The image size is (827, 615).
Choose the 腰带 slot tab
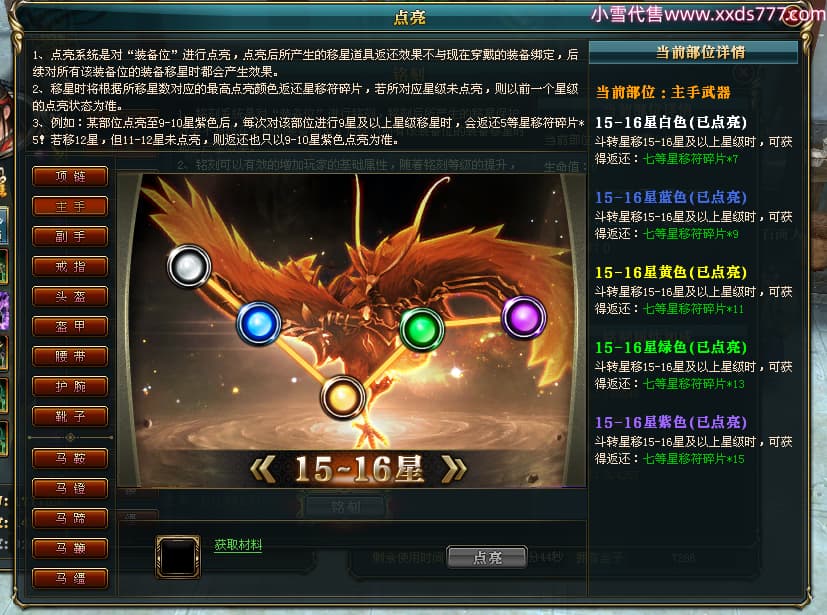point(70,357)
